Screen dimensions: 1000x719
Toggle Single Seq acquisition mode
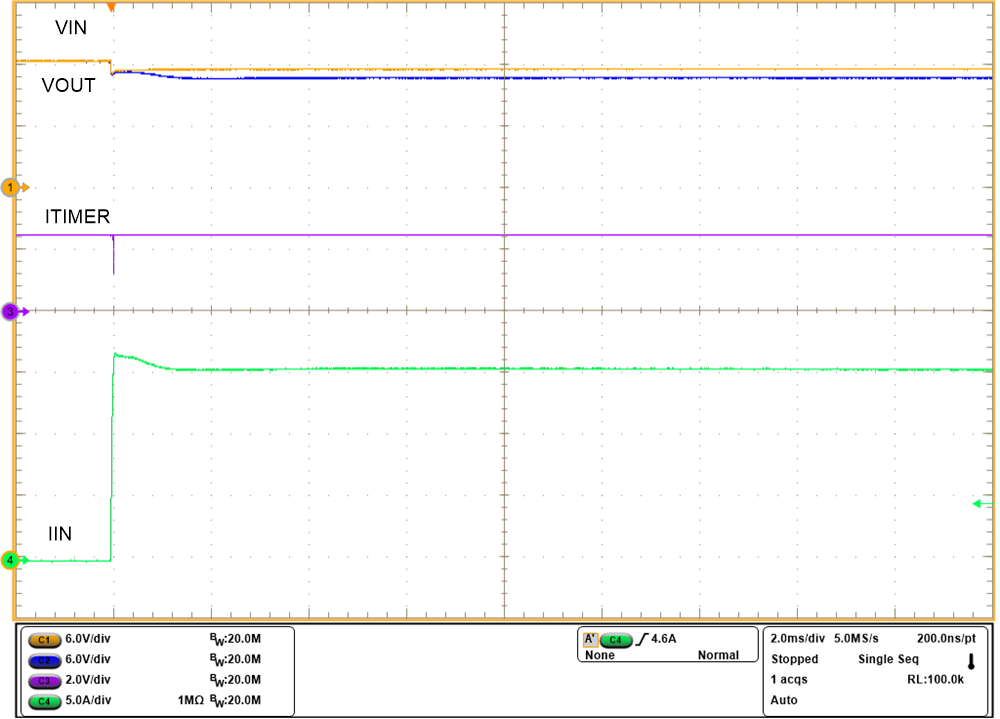click(x=888, y=658)
